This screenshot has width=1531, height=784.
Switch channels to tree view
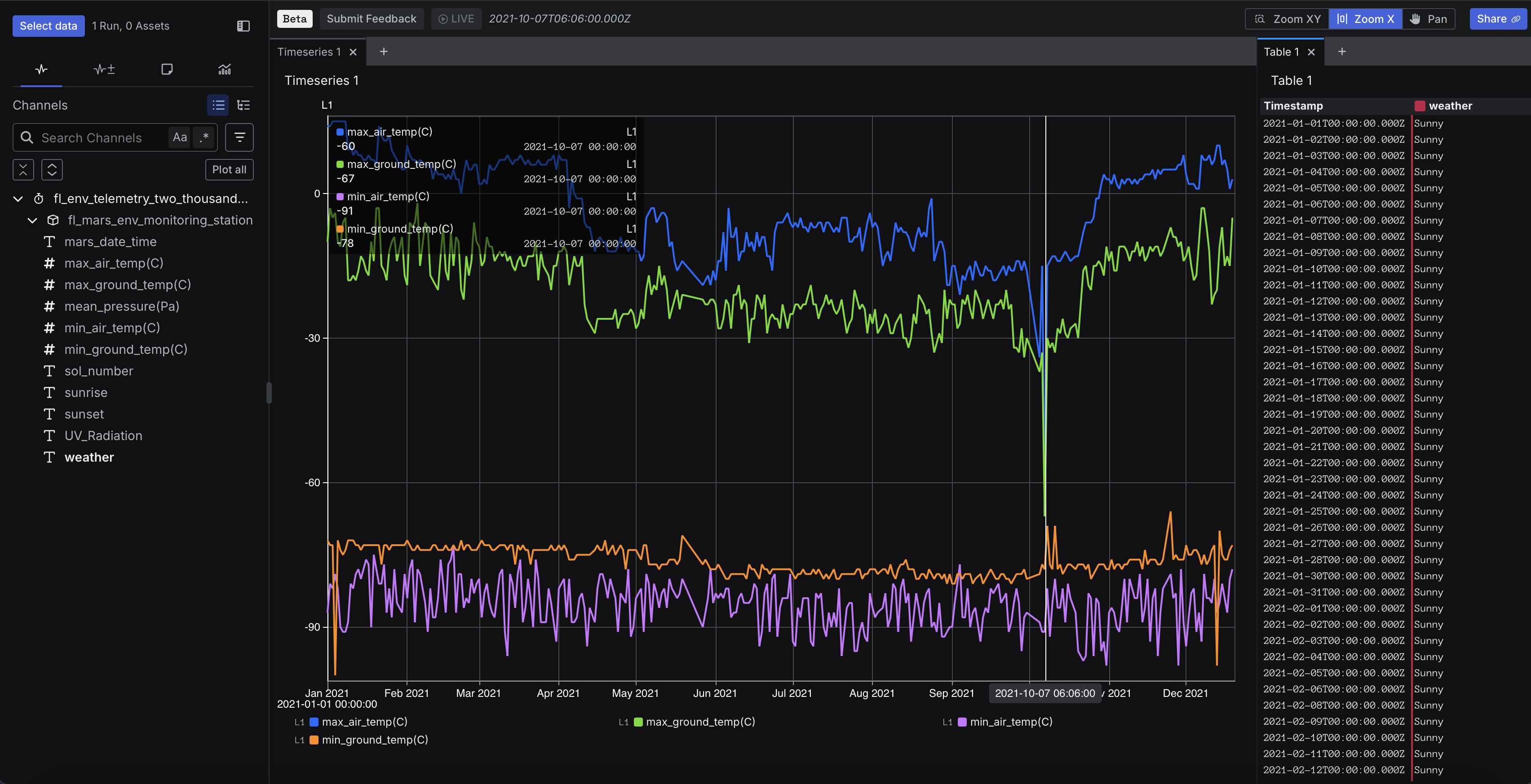coord(243,105)
